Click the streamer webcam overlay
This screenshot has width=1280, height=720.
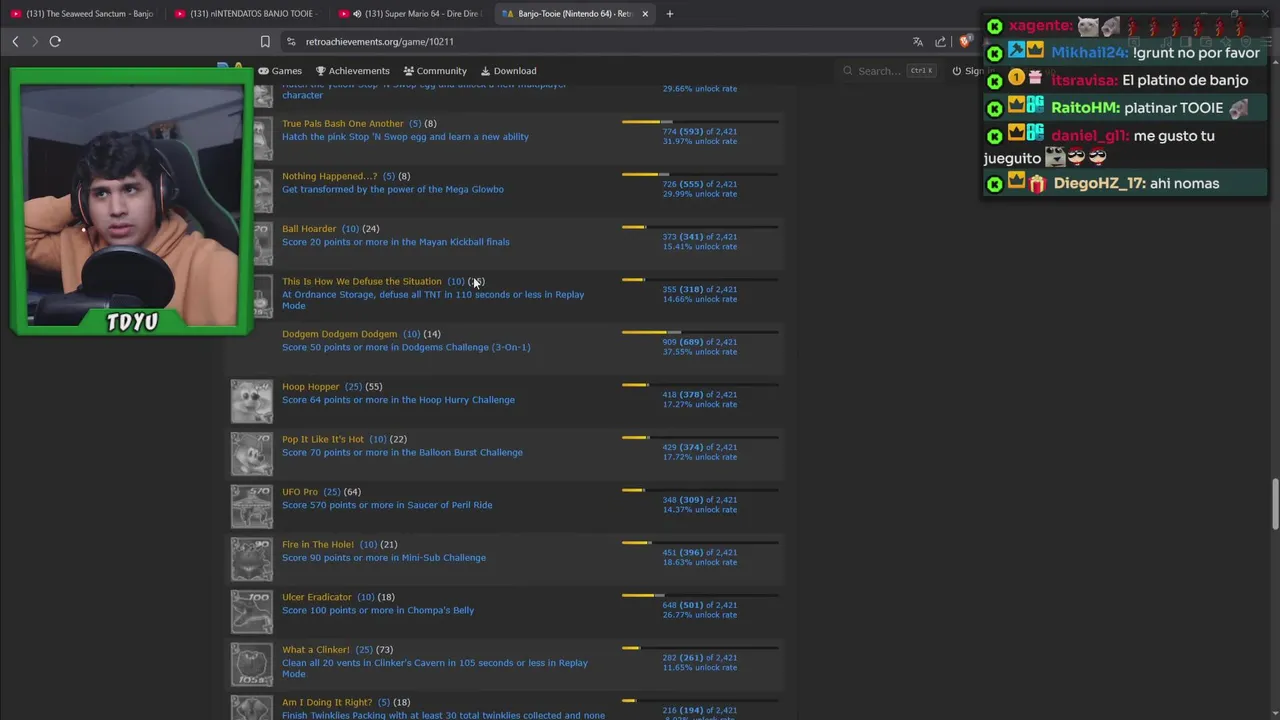click(130, 200)
